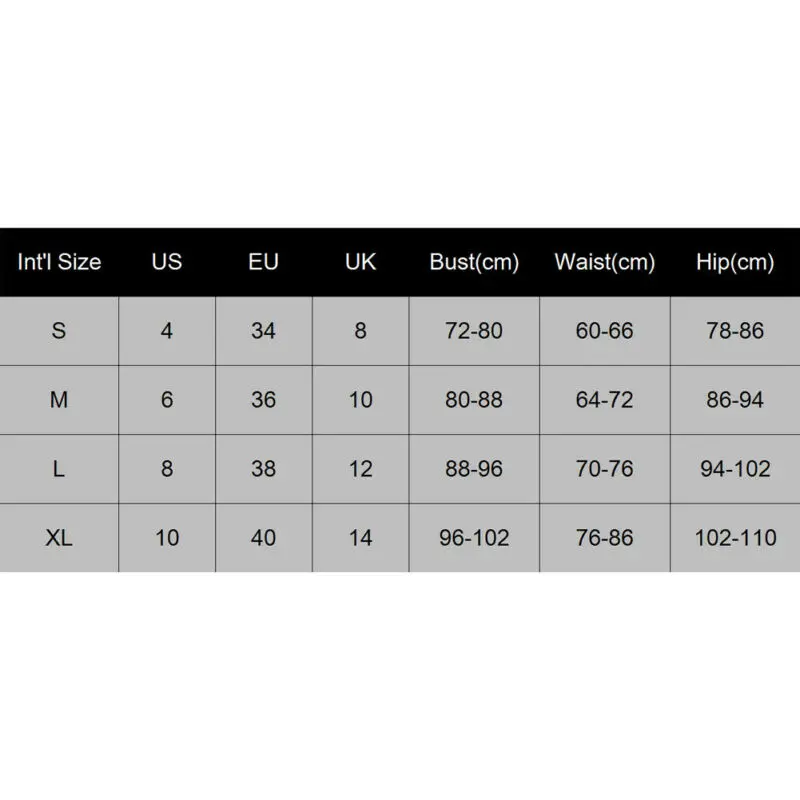Select waist value 76-86 cell

tap(604, 538)
